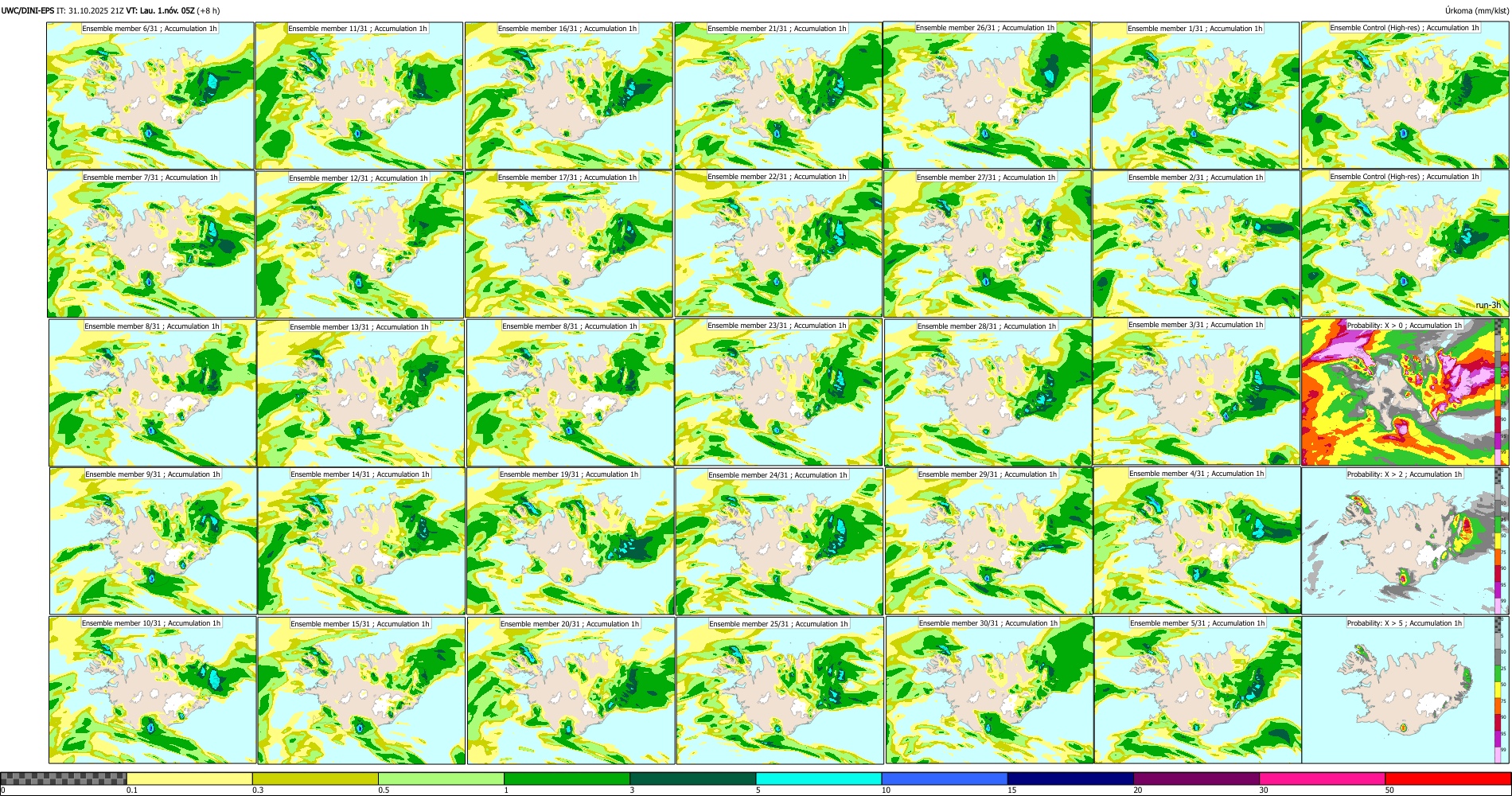This screenshot has height=796, width=1512.
Task: Open the Ensemble member 27/31 map
Action: click(x=987, y=244)
